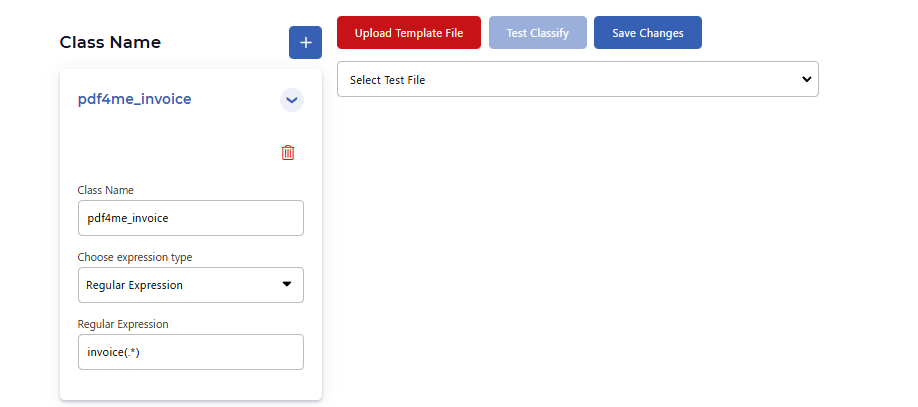Delete the pdf4me_invoice class via trash icon
The image size is (918, 407).
[x=288, y=153]
